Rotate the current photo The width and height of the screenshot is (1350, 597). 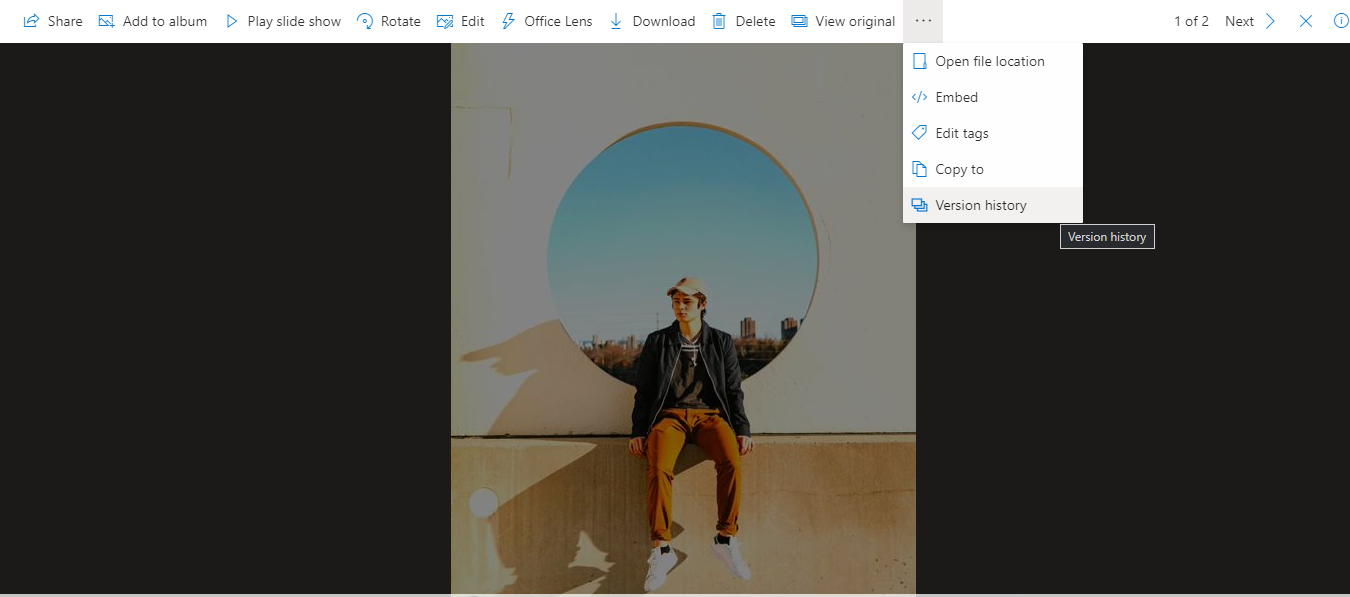pos(388,20)
